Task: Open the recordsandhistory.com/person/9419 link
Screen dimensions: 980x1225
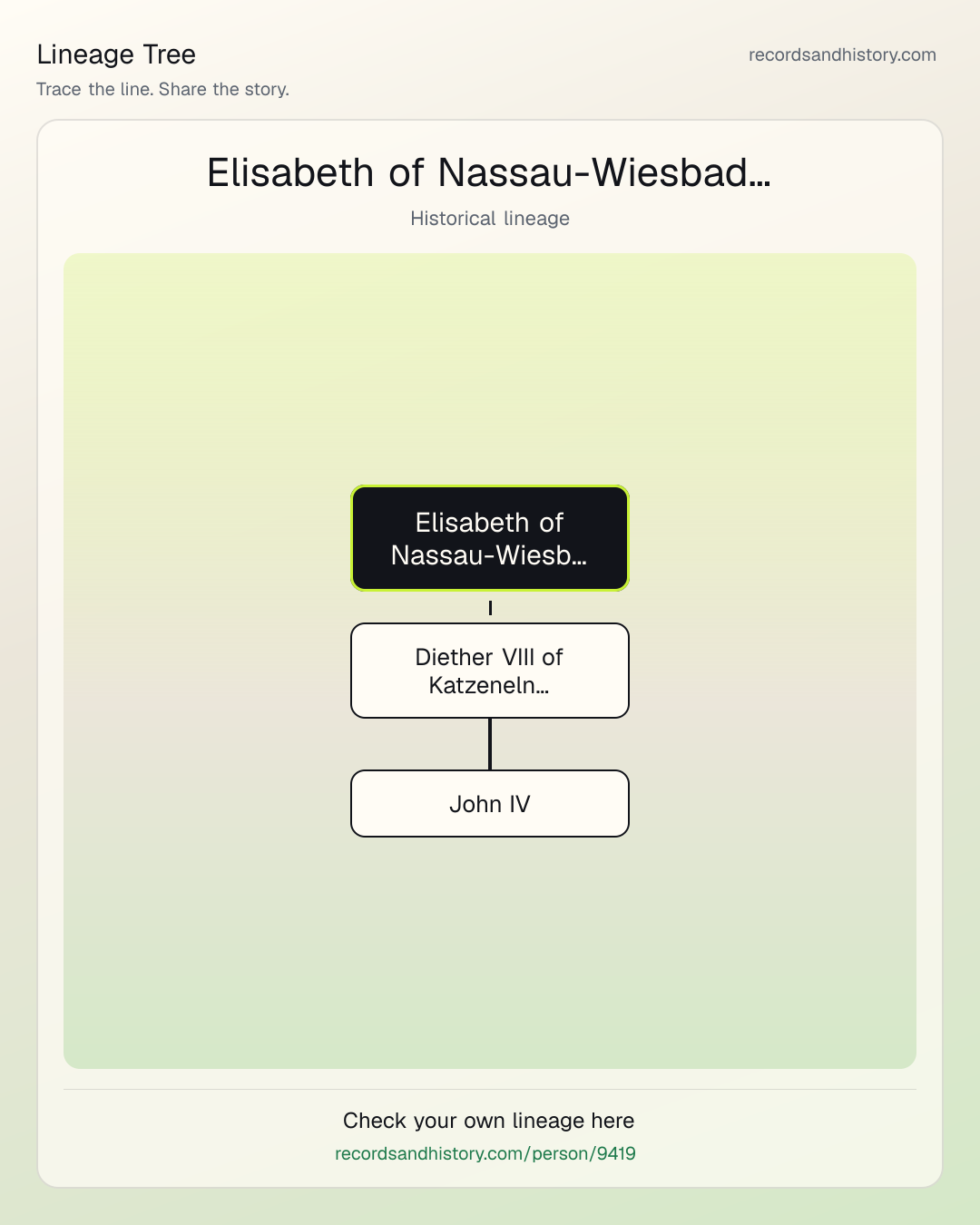Action: [485, 1153]
